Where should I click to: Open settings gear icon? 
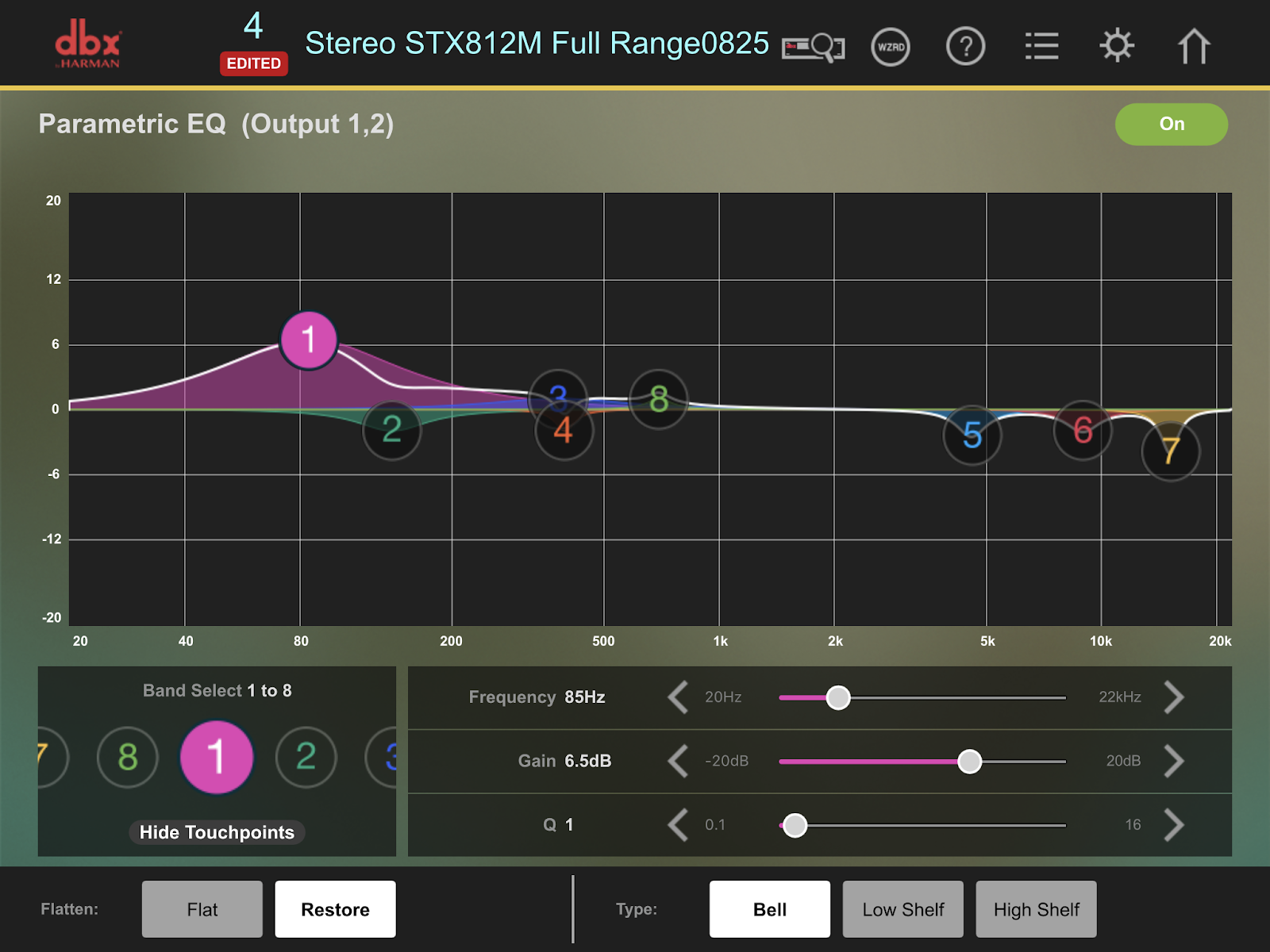[x=1117, y=45]
